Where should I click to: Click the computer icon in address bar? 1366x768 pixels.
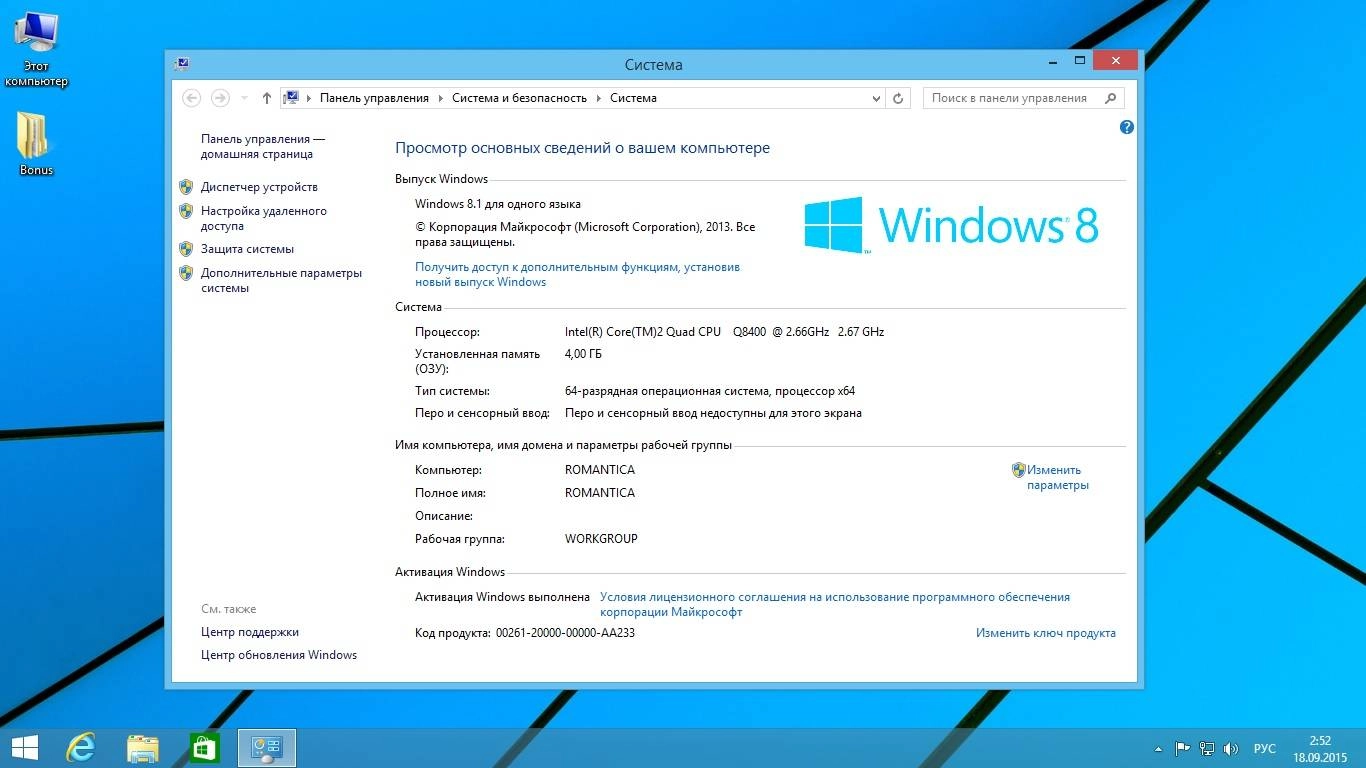[x=291, y=98]
